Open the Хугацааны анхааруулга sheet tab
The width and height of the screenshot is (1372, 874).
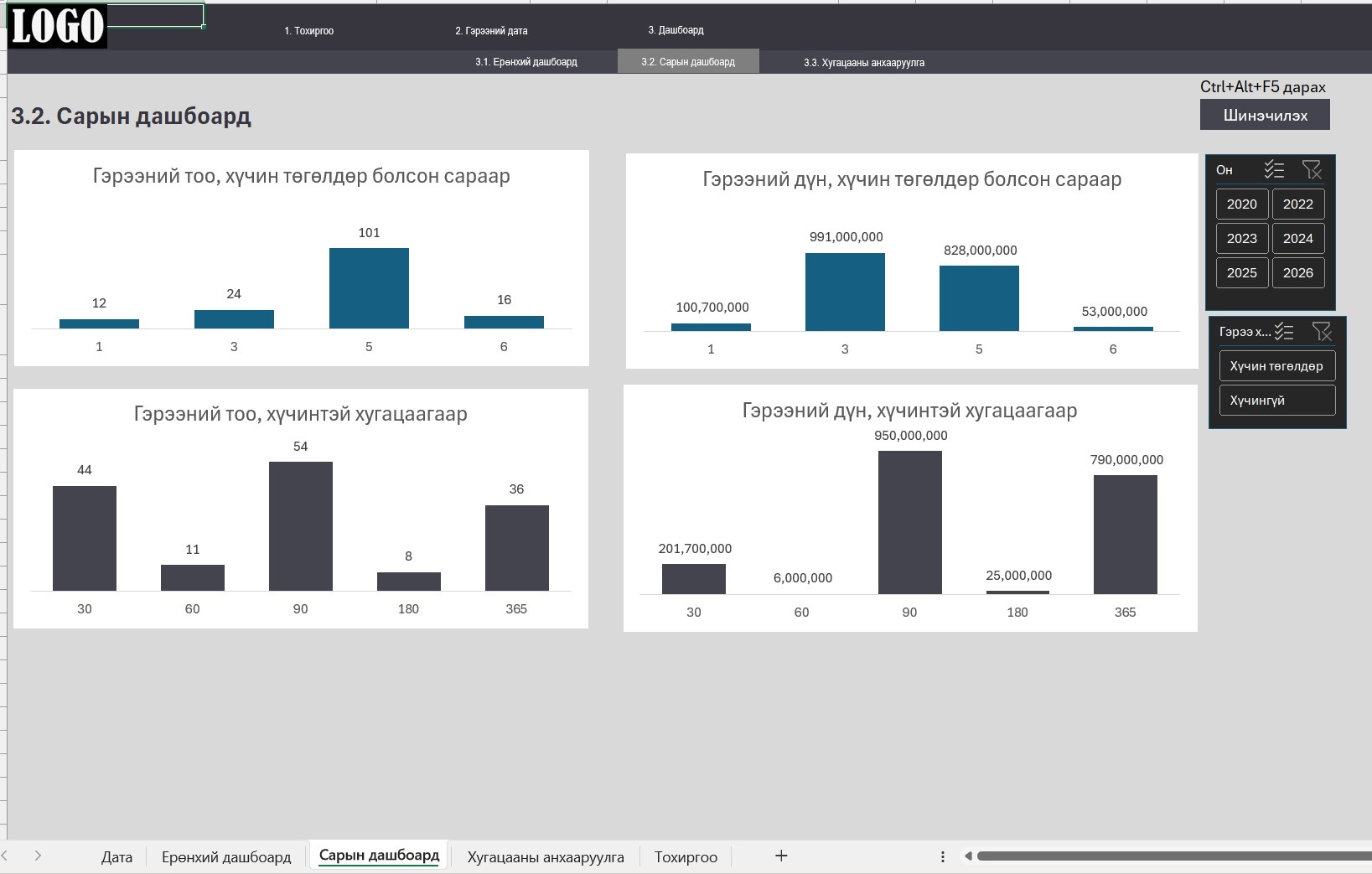pyautogui.click(x=546, y=857)
